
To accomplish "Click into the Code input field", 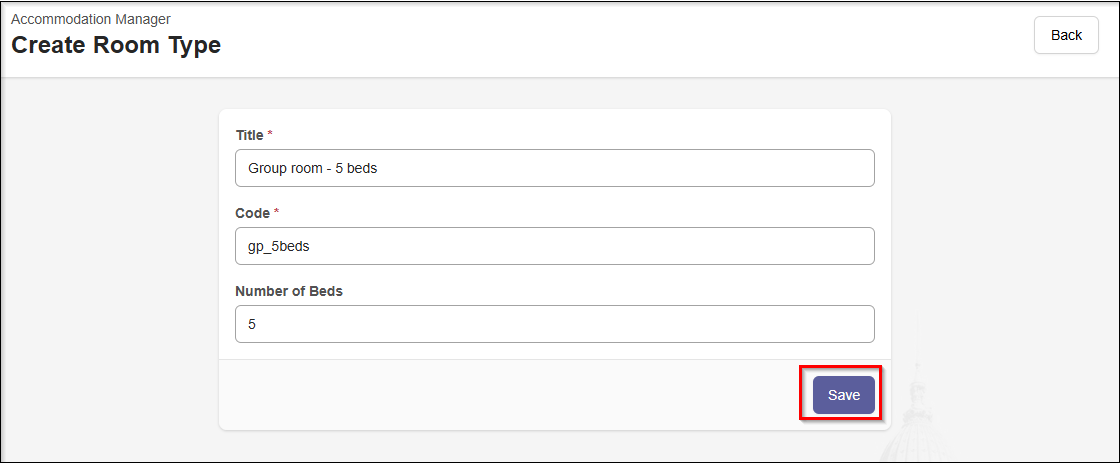I will click(x=554, y=246).
